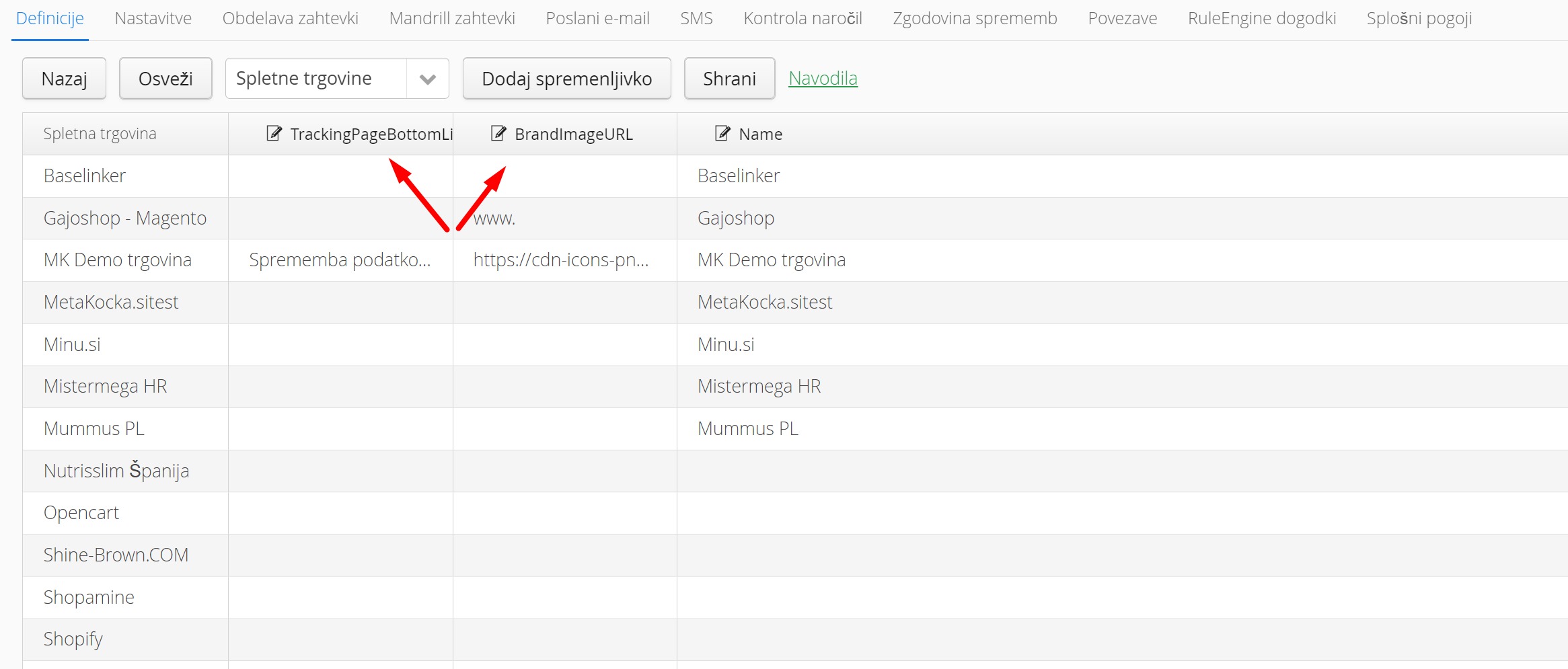The image size is (1568, 669).
Task: Click the 'https://cdn-icons-pn...' cell
Action: (564, 260)
